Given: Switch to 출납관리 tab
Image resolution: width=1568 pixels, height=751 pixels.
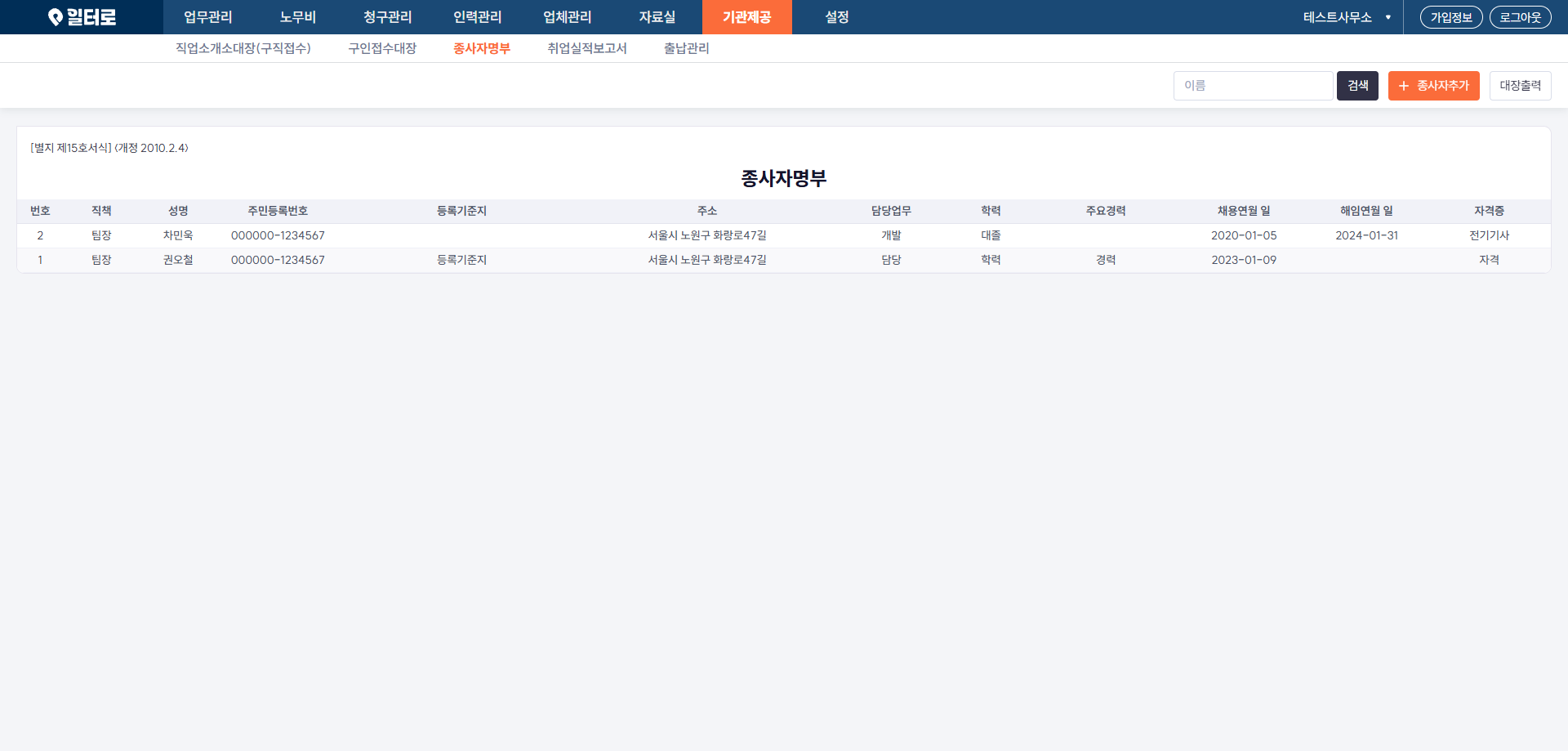Looking at the screenshot, I should click(686, 48).
